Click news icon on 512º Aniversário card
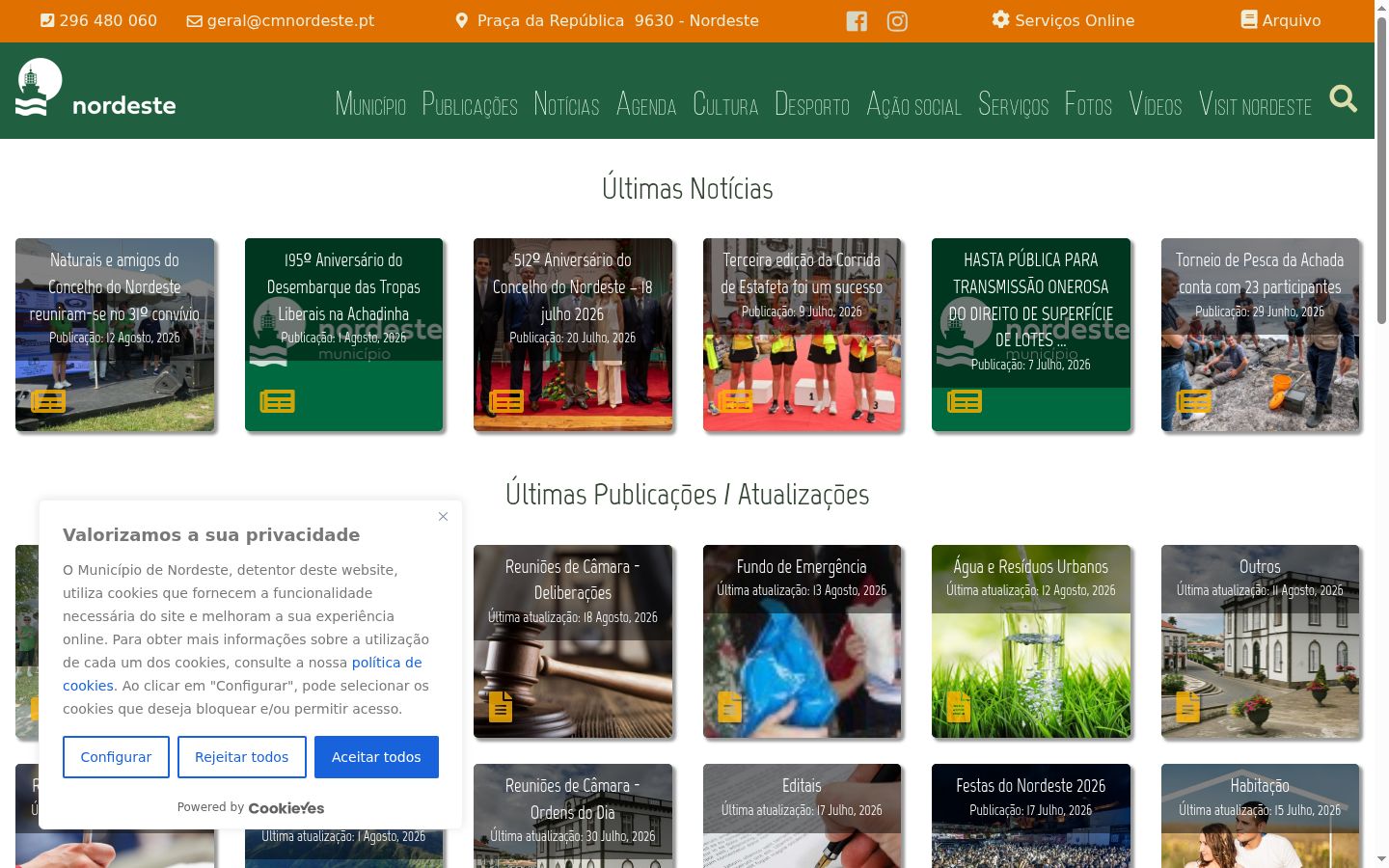This screenshot has width=1389, height=868. pyautogui.click(x=506, y=401)
